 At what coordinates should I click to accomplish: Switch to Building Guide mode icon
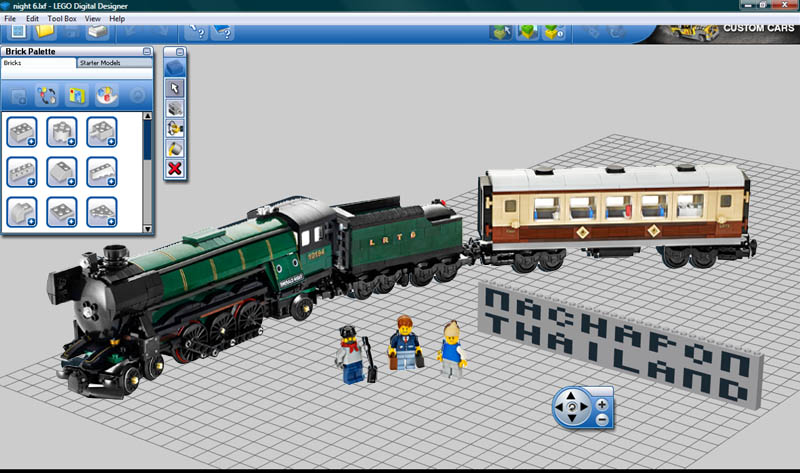pos(554,32)
